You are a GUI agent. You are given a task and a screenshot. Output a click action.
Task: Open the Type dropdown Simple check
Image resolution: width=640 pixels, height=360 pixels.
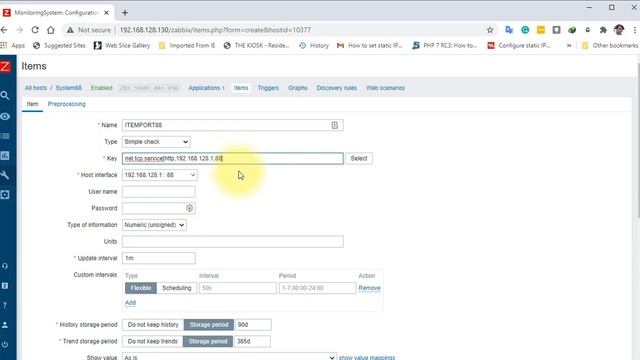coord(156,142)
